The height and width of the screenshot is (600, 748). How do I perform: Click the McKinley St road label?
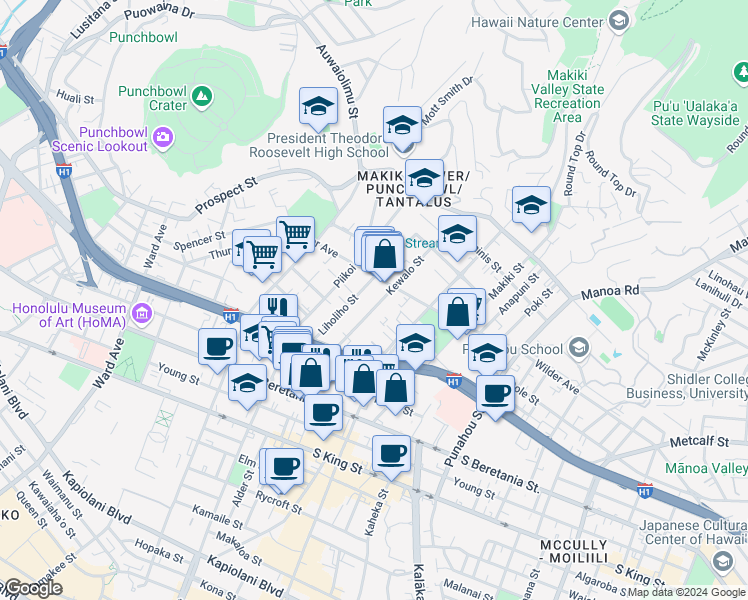click(x=714, y=334)
